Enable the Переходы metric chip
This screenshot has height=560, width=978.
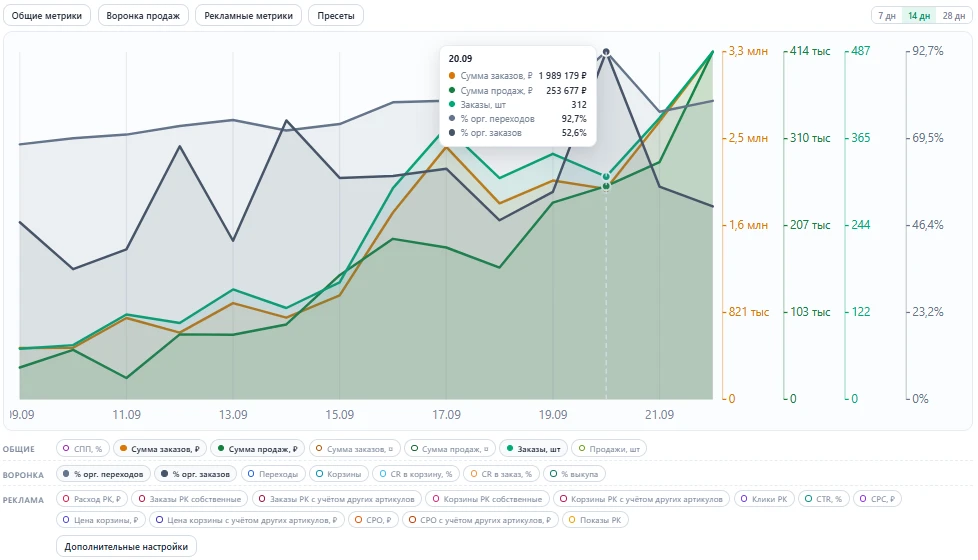[x=273, y=474]
